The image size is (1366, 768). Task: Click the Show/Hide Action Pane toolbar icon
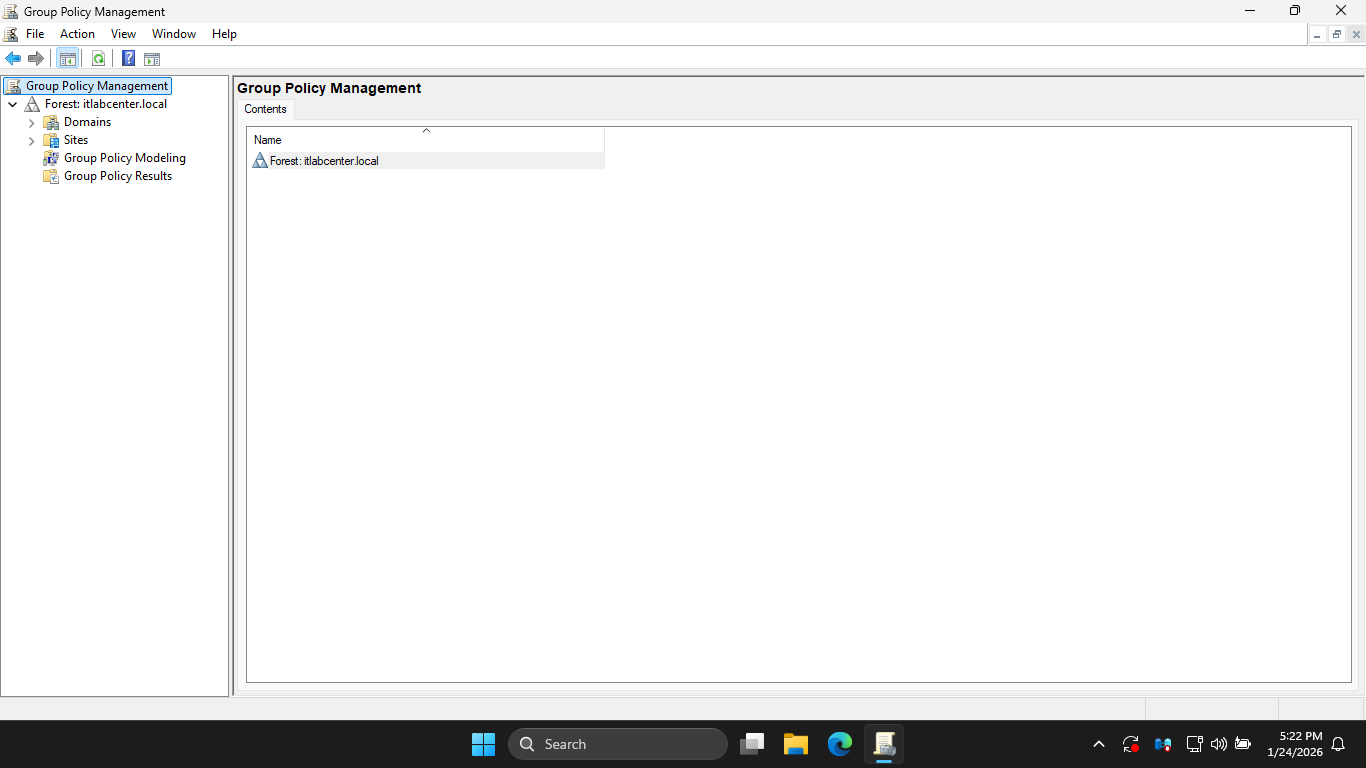152,59
